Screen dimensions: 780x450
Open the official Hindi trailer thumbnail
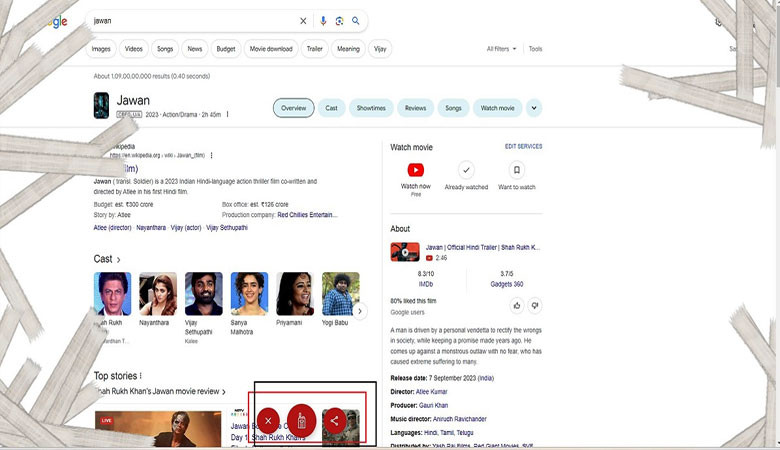(405, 252)
